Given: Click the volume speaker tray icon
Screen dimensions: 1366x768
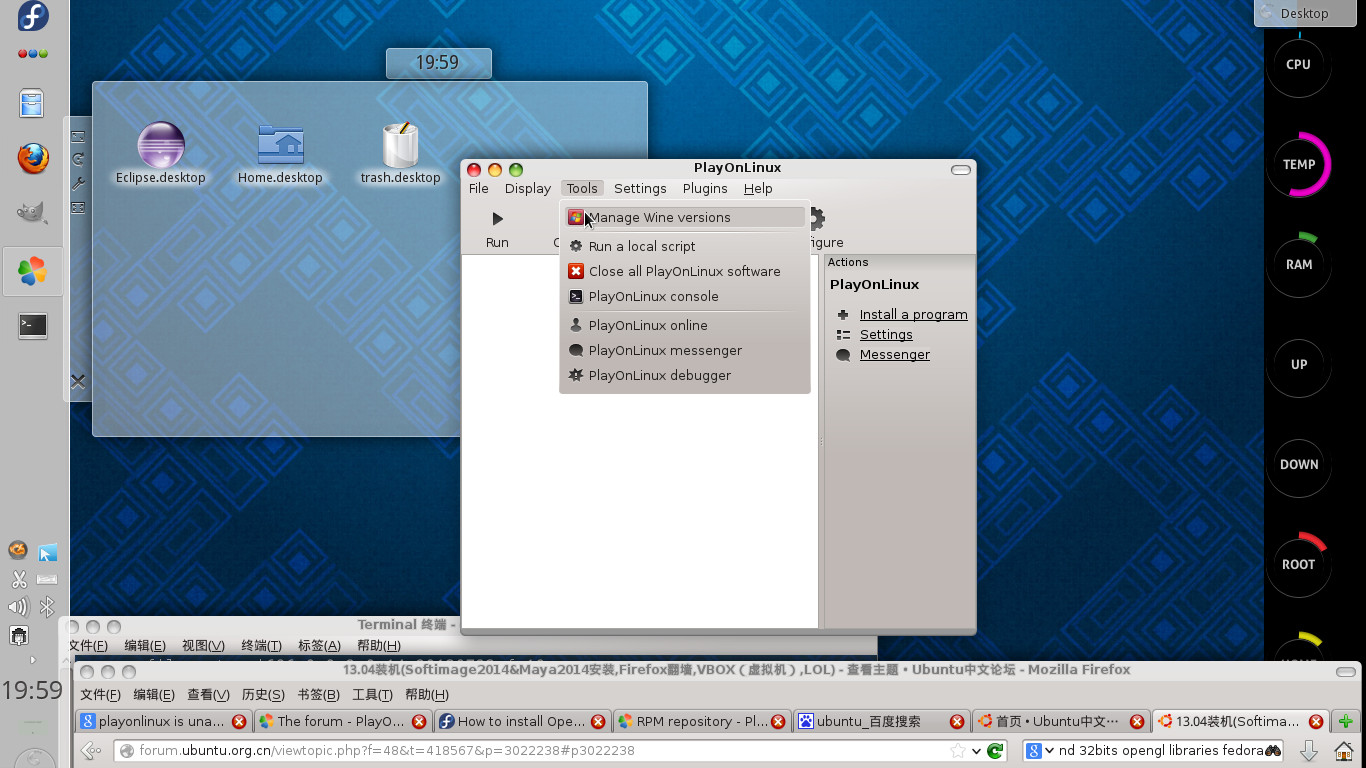Looking at the screenshot, I should click(18, 606).
